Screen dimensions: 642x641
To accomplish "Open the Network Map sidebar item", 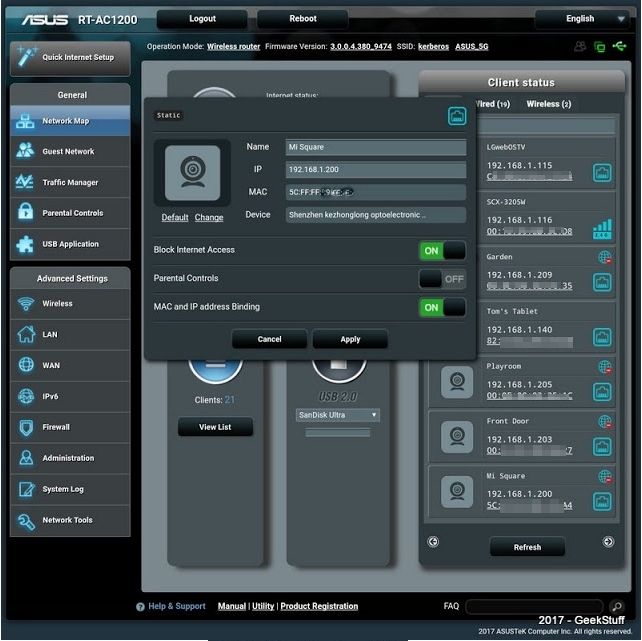I will (x=70, y=121).
